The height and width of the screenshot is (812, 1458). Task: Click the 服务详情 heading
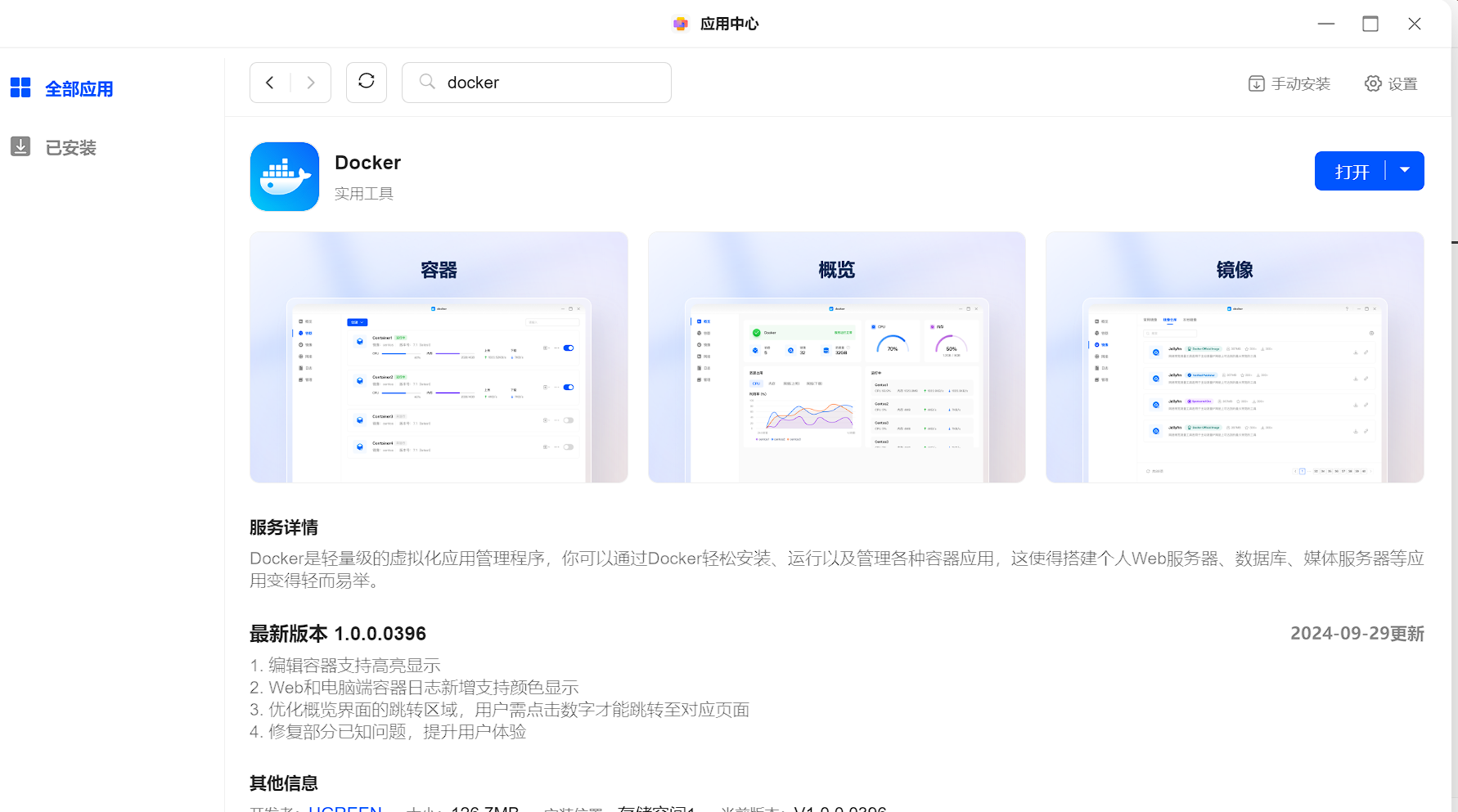(x=284, y=527)
